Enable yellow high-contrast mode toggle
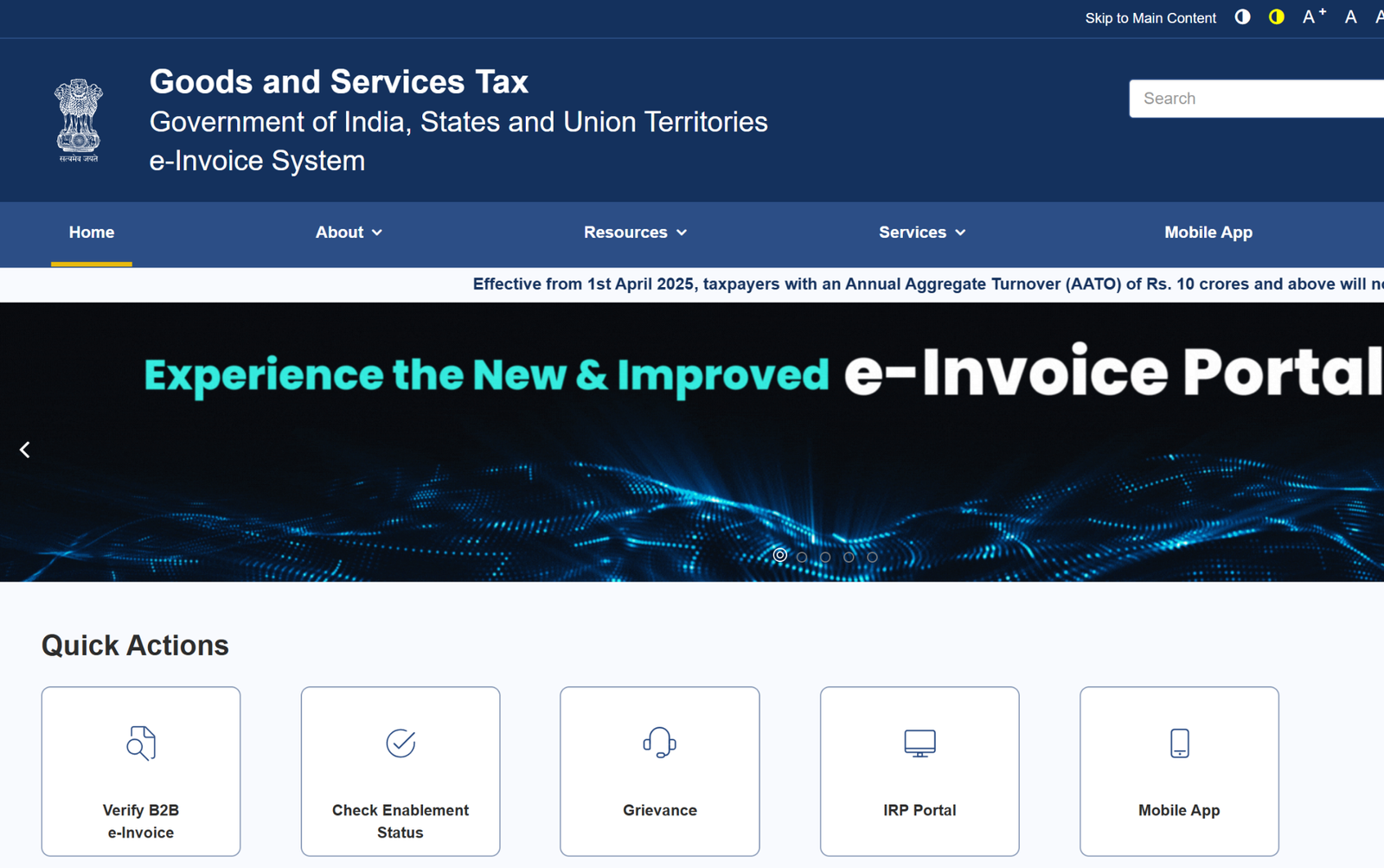The height and width of the screenshot is (868, 1384). (x=1276, y=16)
